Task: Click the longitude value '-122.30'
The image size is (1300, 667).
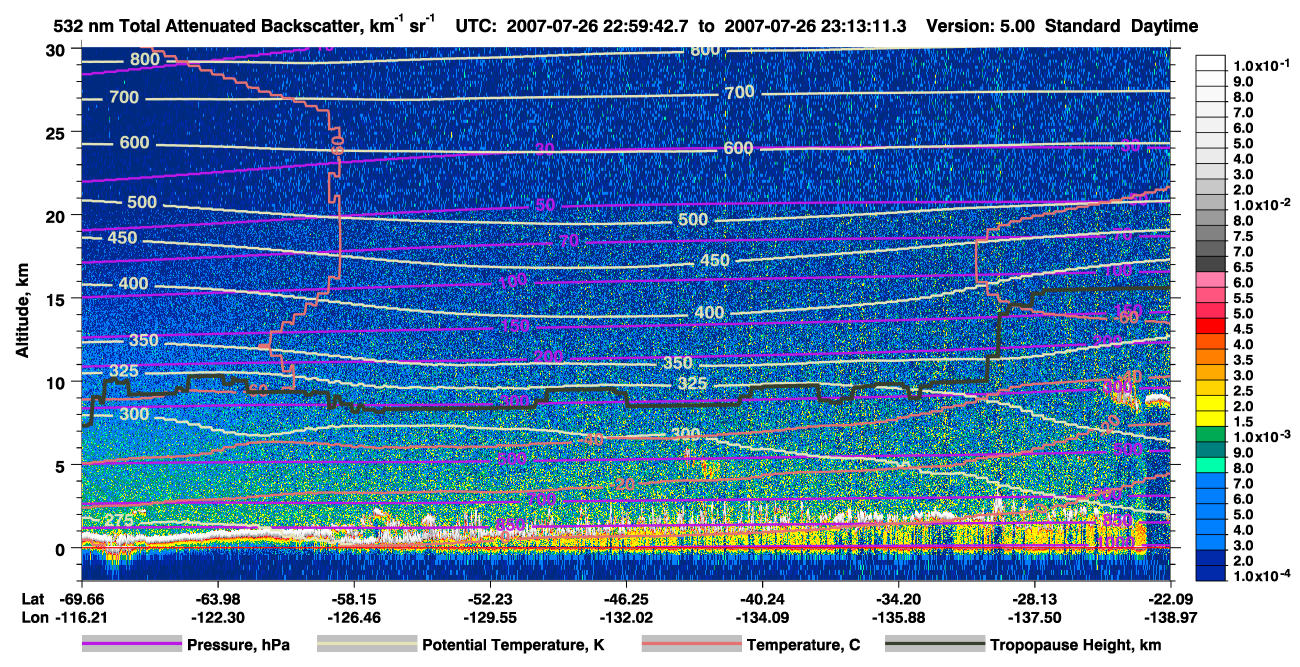Action: point(217,618)
